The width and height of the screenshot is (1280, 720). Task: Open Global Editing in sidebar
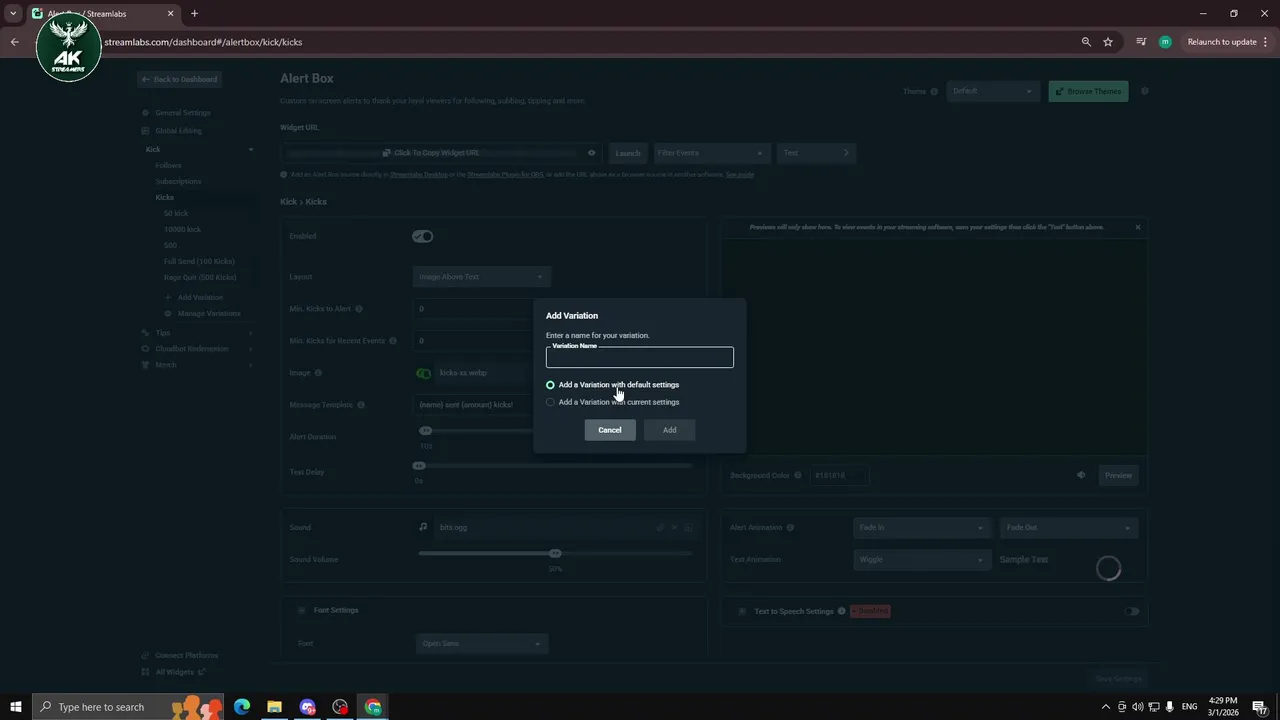[178, 131]
